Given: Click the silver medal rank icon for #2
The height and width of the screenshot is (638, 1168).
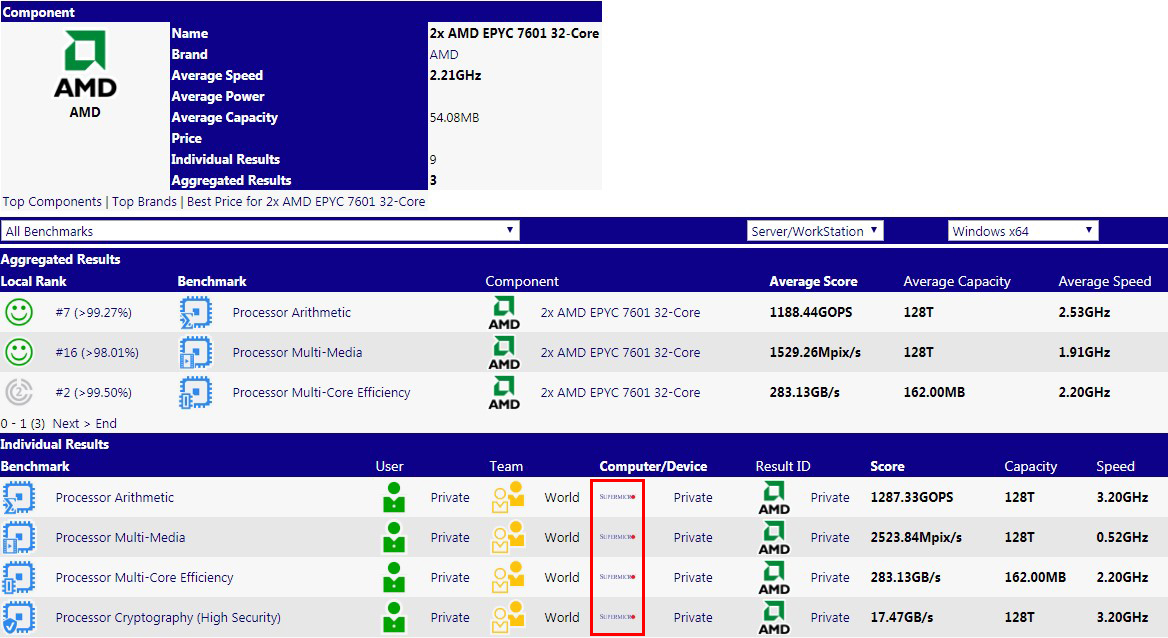Looking at the screenshot, I should point(18,393).
